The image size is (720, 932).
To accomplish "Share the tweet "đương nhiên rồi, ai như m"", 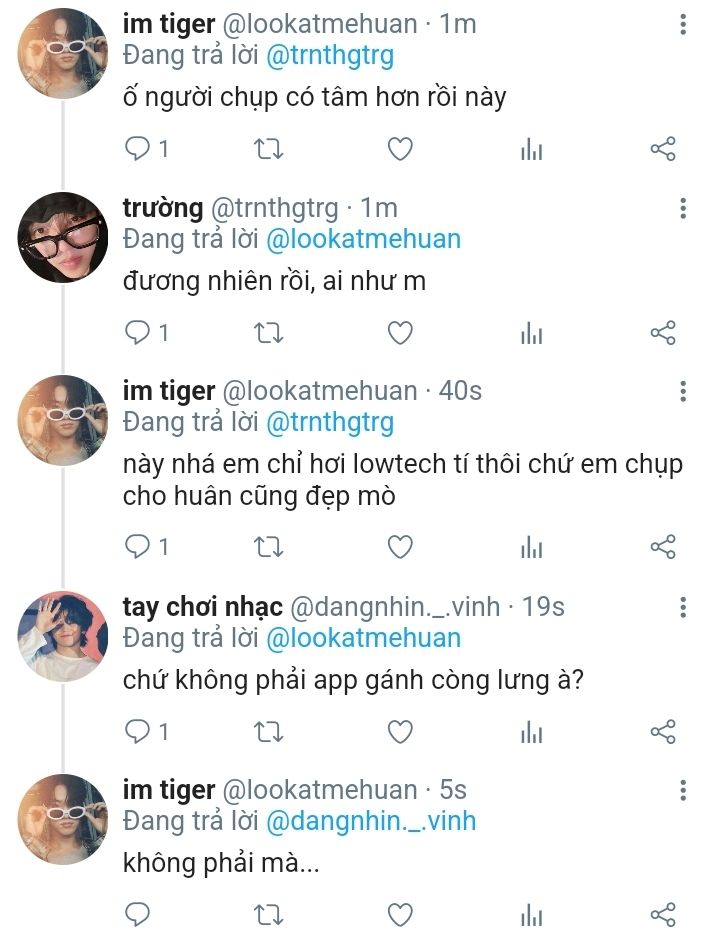I will 663,333.
